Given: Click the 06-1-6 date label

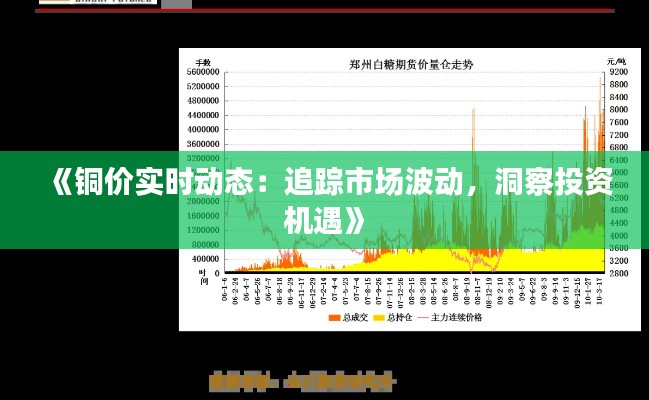Looking at the screenshot, I should 225,289.
